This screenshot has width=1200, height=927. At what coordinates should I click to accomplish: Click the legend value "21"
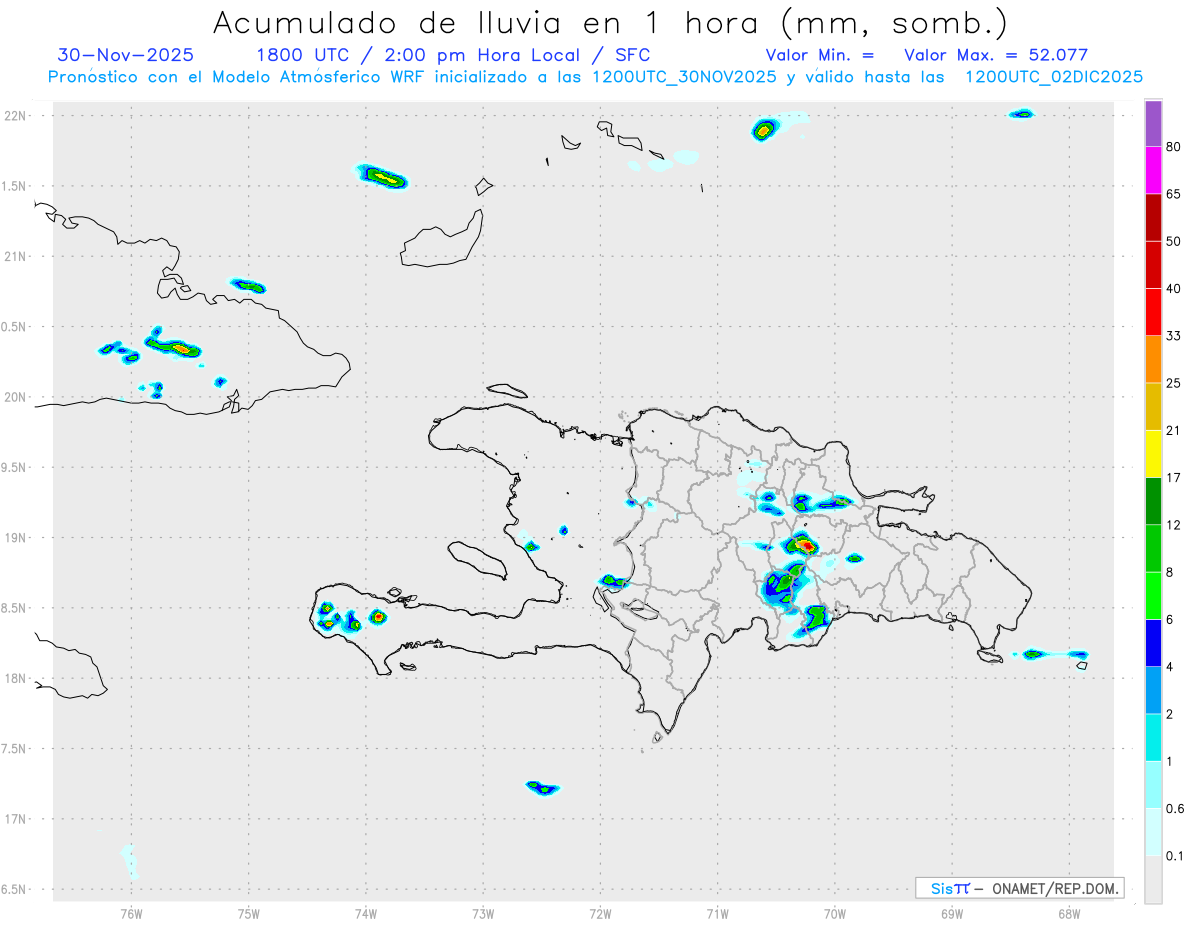(x=1174, y=430)
